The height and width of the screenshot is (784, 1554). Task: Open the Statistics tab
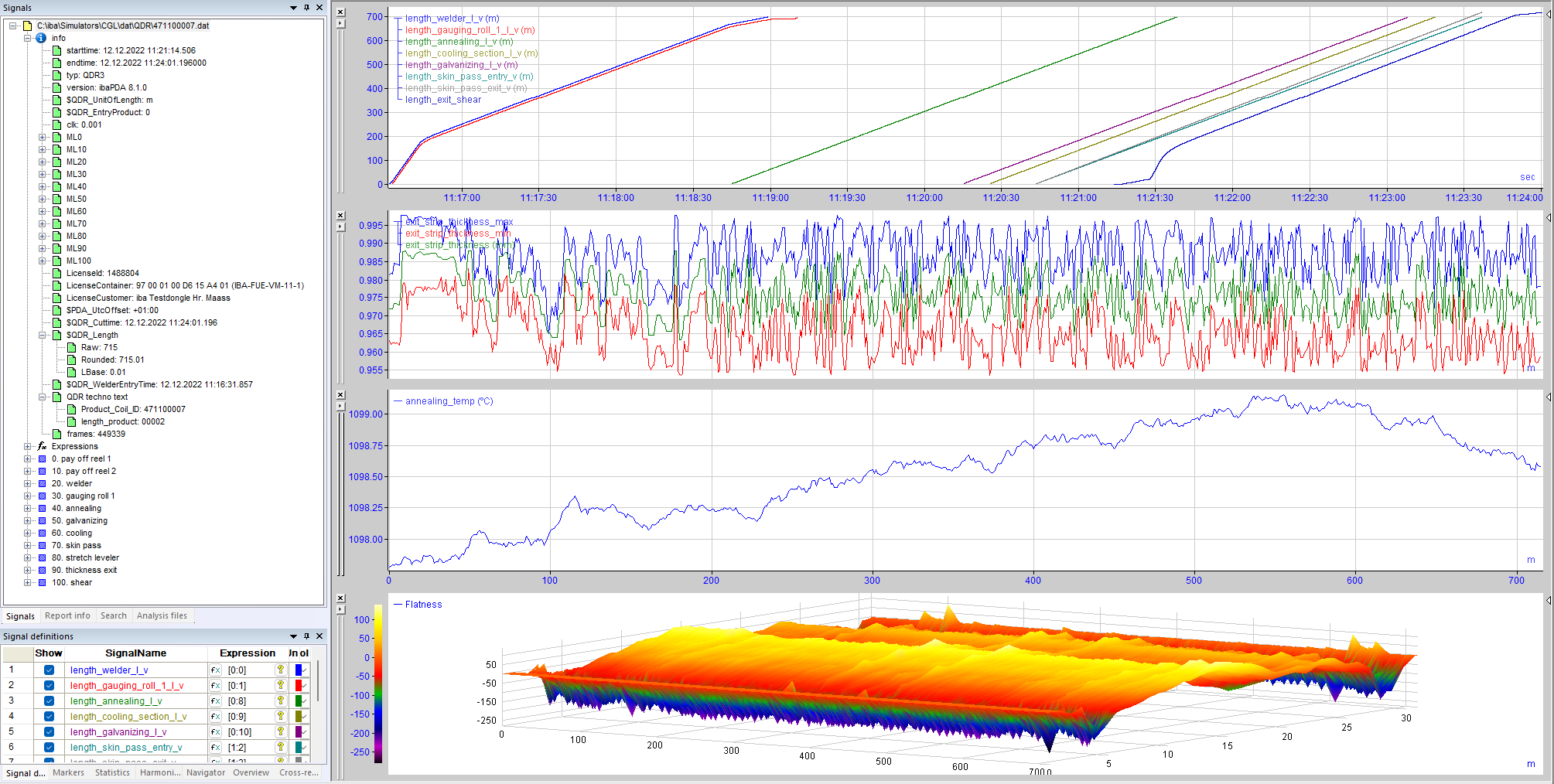(112, 772)
